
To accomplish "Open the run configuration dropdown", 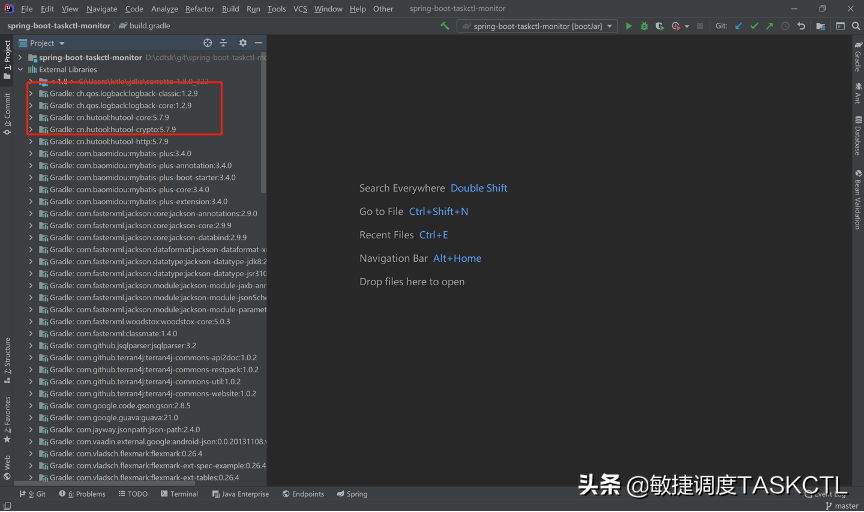I will [537, 26].
